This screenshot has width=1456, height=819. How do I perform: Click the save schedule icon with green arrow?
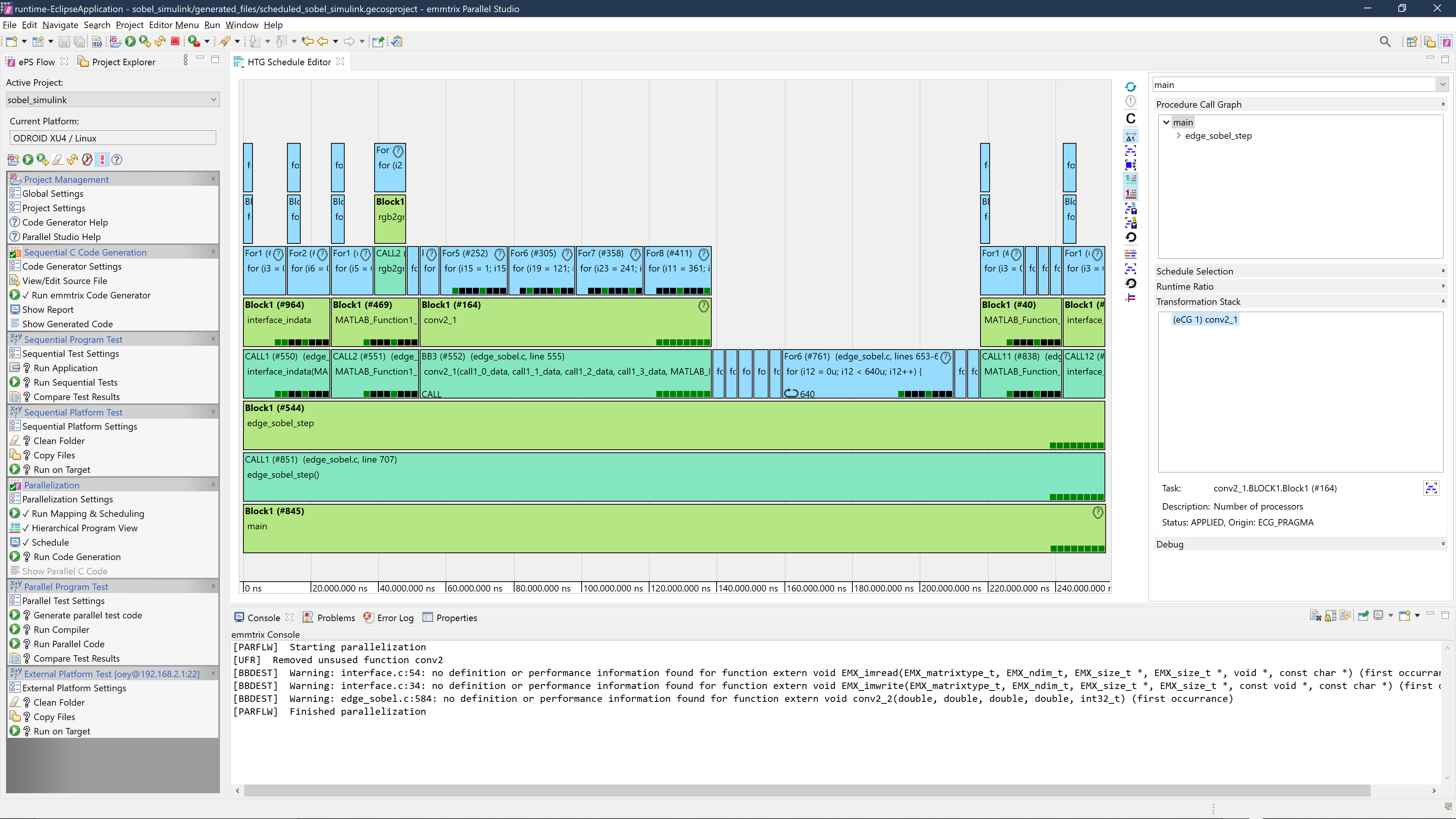tap(1130, 208)
